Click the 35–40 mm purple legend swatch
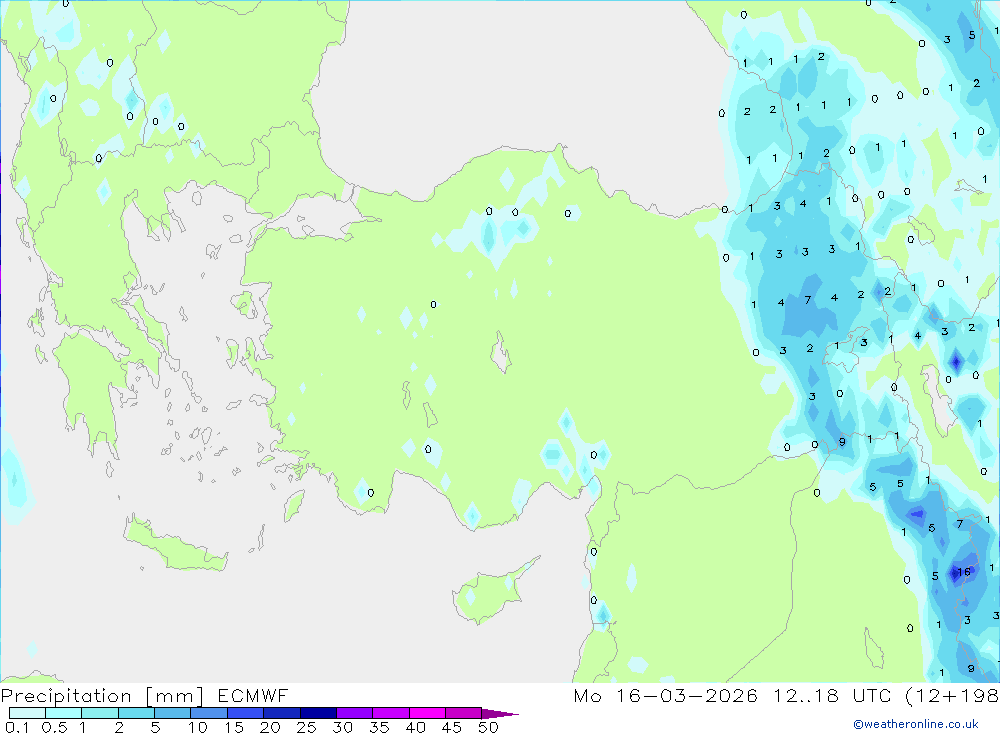1000x733 pixels. tap(391, 713)
